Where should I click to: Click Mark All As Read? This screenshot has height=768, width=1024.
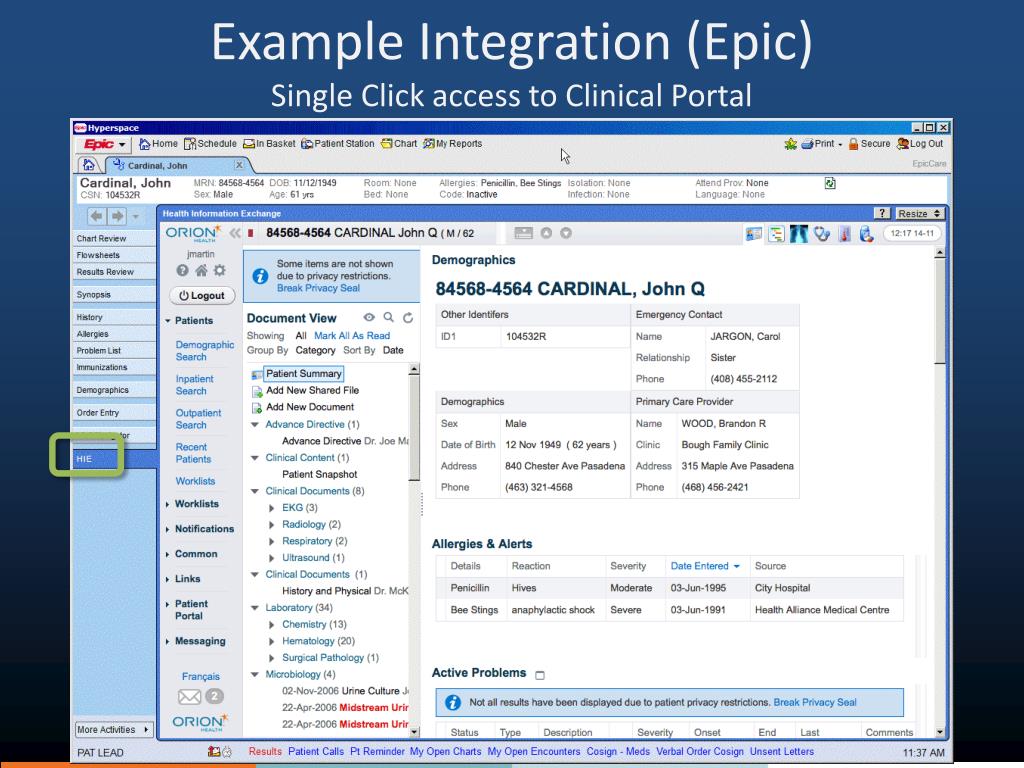(352, 336)
